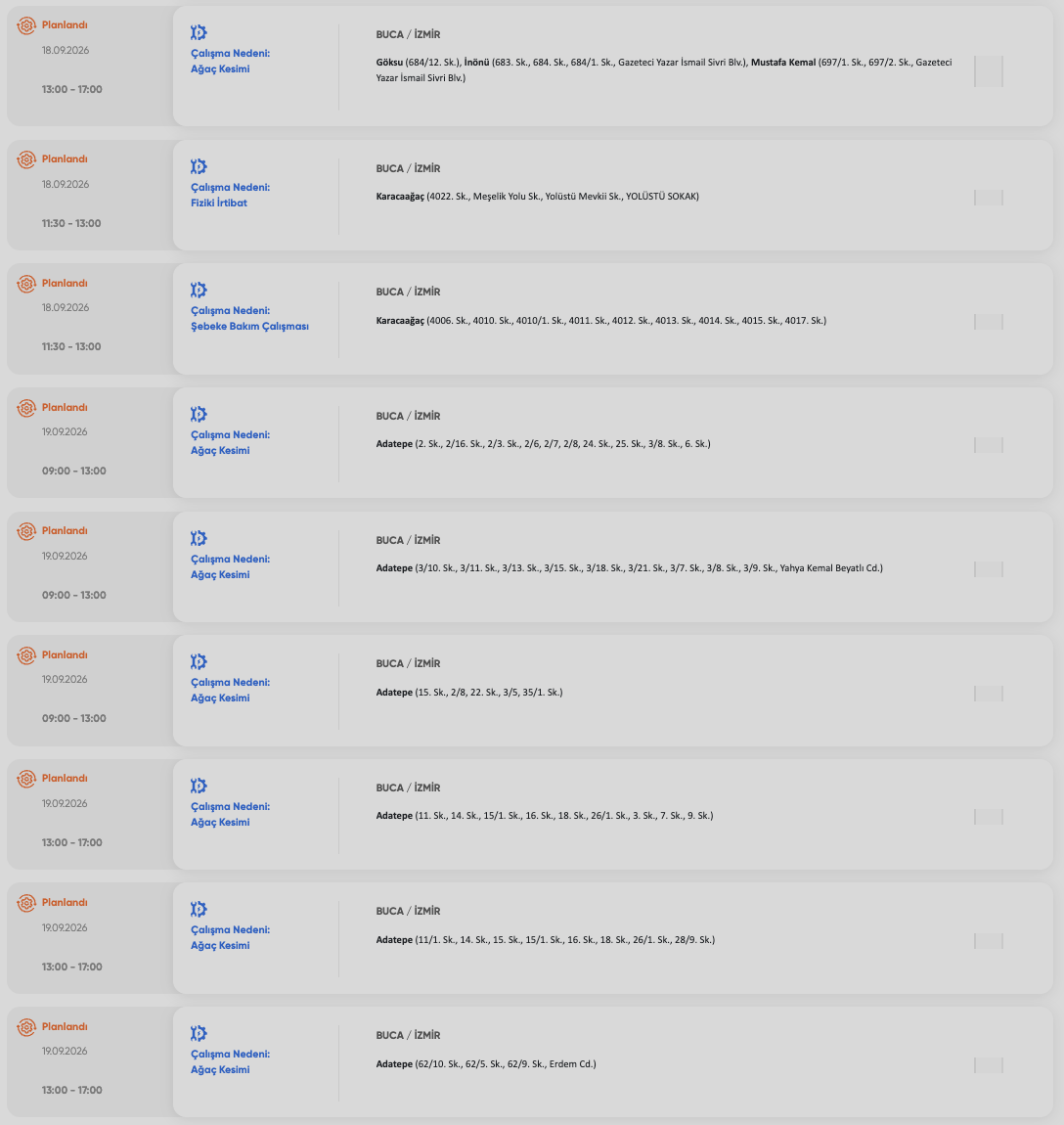The width and height of the screenshot is (1064, 1125).
Task: Click the gray box right of Göksu addresses
Action: click(989, 71)
